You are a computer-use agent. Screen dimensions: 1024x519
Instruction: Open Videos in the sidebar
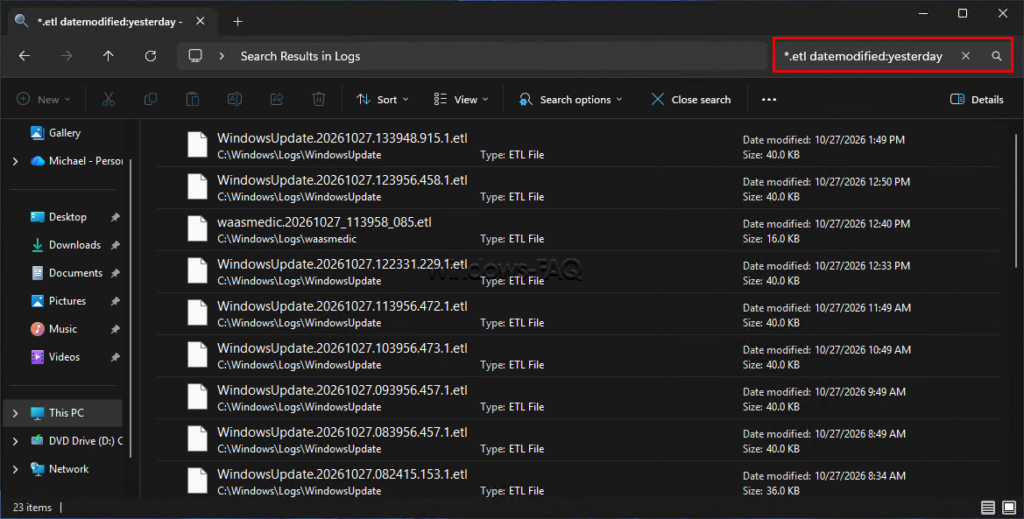tap(56, 357)
